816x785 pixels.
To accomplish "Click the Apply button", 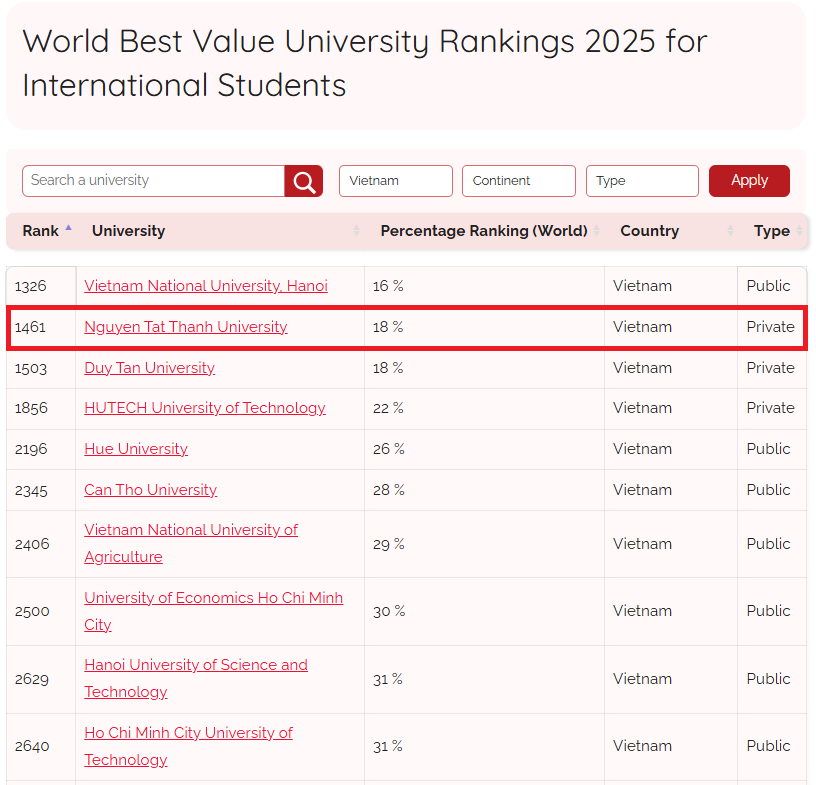I will point(749,181).
